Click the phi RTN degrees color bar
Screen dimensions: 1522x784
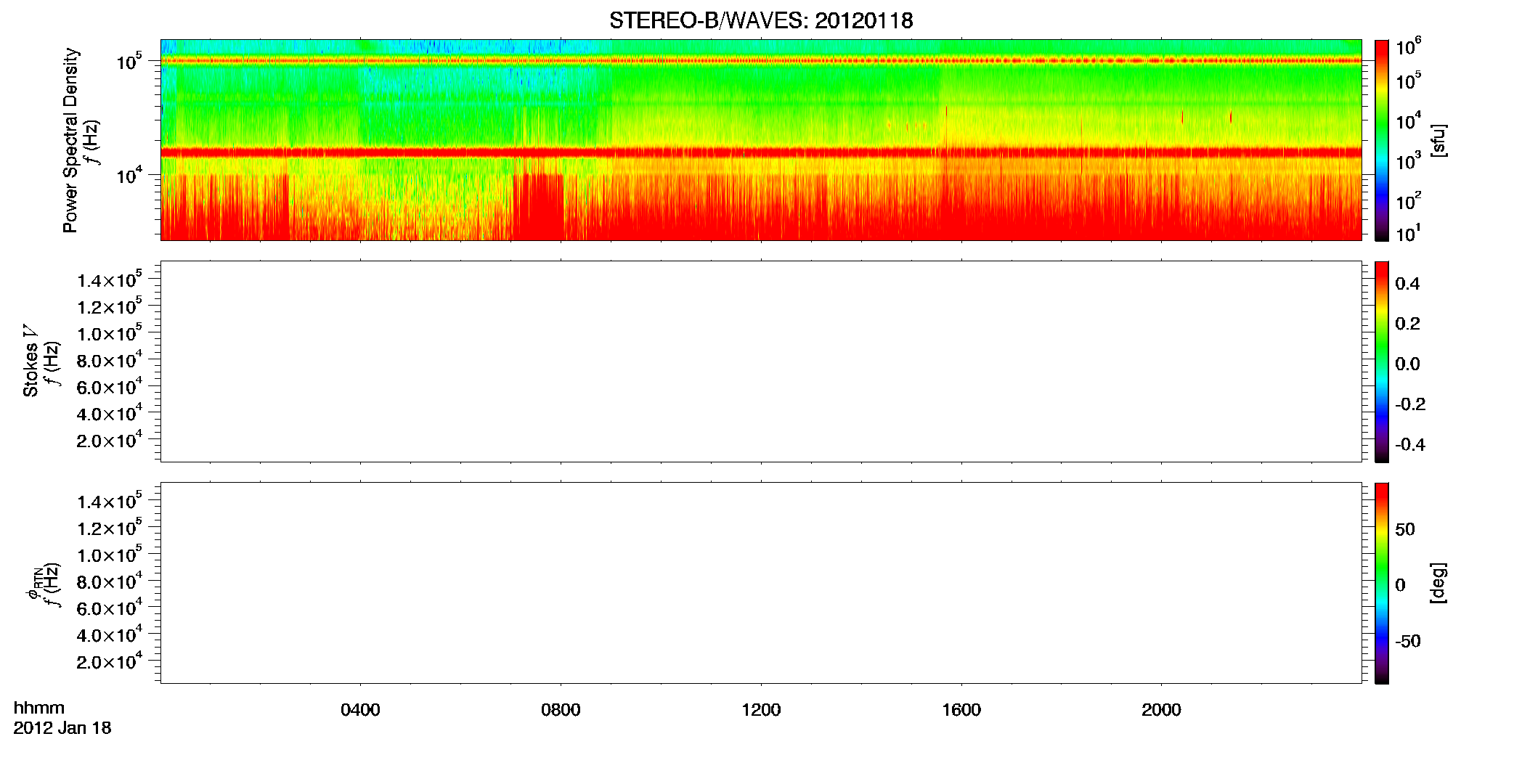tap(1382, 583)
